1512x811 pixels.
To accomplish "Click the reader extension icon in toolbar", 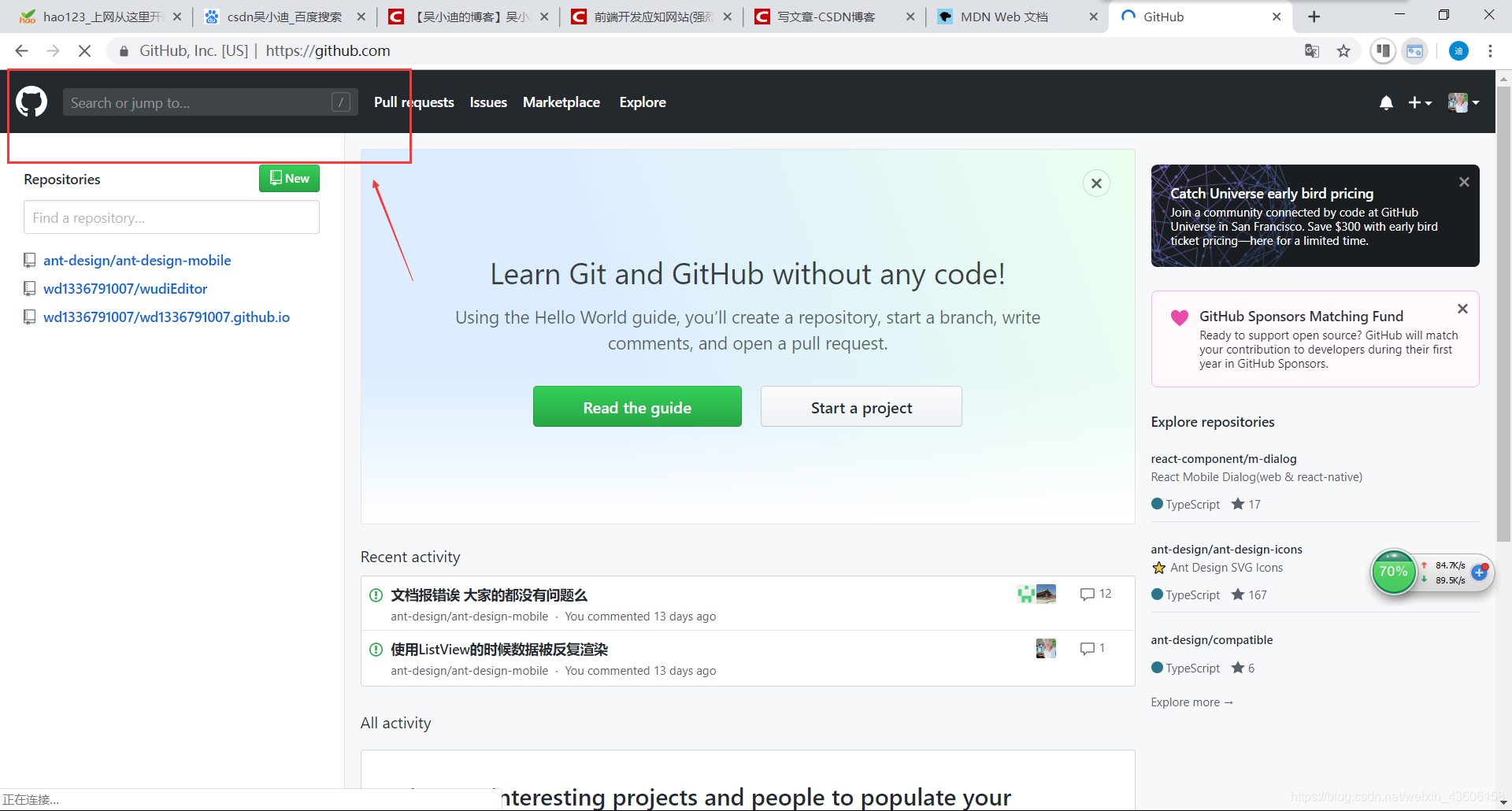I will (x=1383, y=51).
